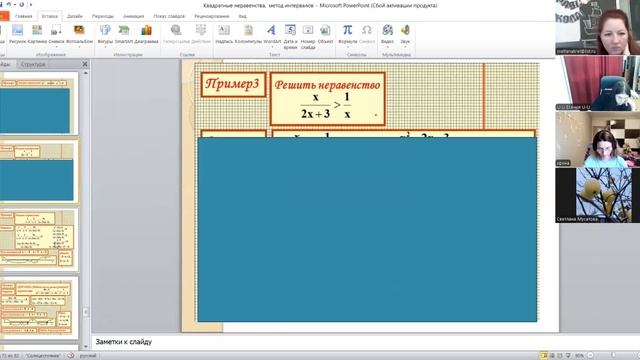
Task: Open Колонтитулы header and footer
Action: 248,34
